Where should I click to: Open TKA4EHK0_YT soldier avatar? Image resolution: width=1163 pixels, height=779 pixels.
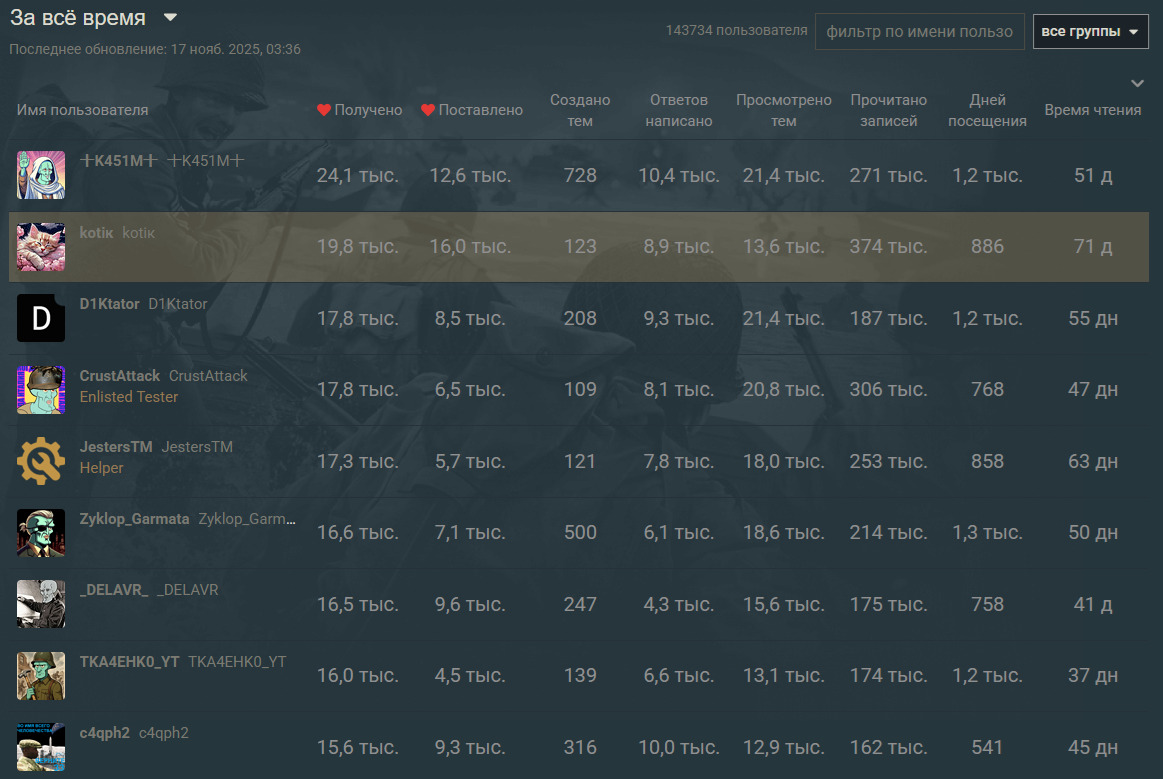coord(41,675)
